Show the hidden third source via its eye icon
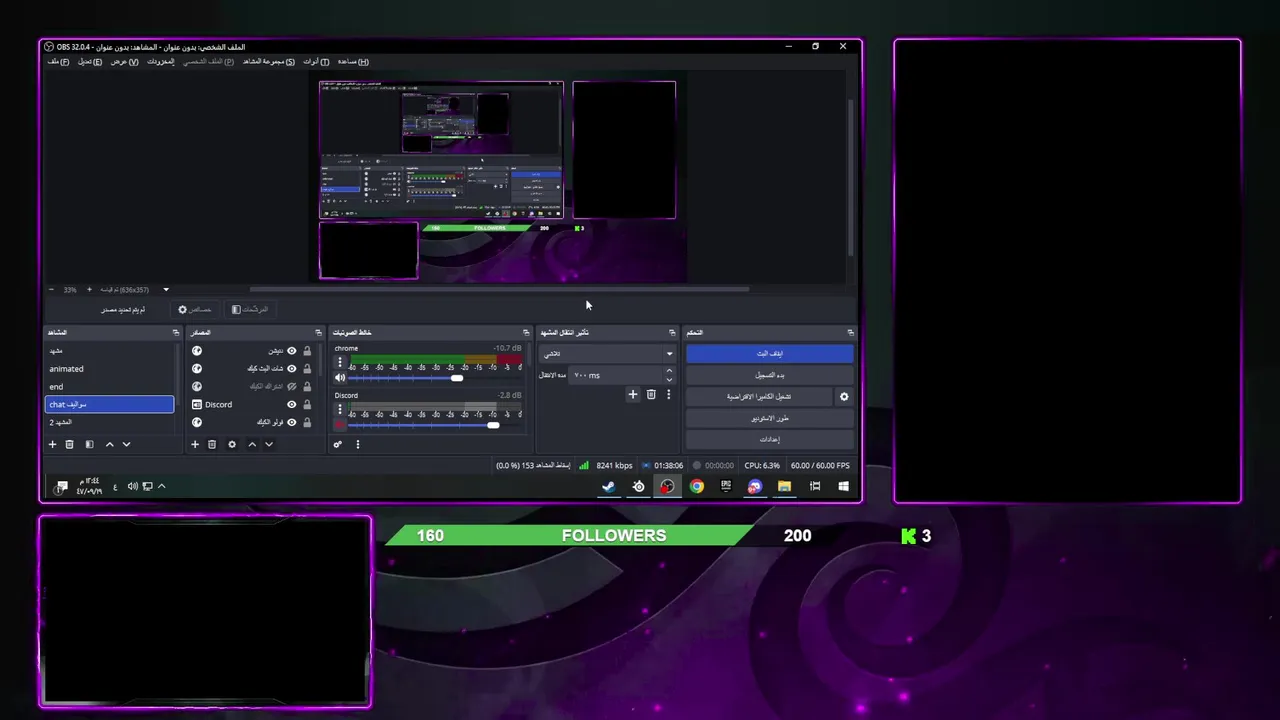Viewport: 1280px width, 720px height. pyautogui.click(x=292, y=386)
